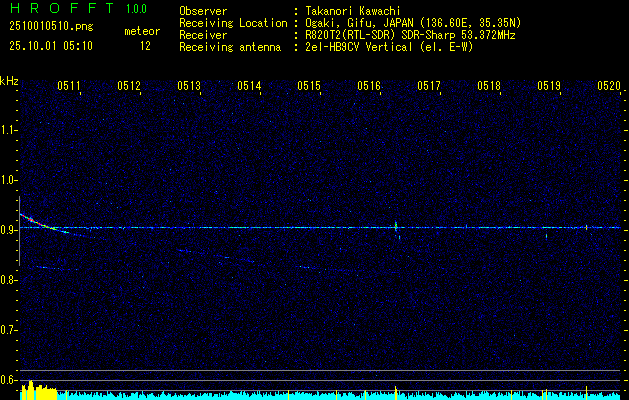Click the 0519 time axis label
Viewport: 629px width, 400px height.
click(x=549, y=85)
